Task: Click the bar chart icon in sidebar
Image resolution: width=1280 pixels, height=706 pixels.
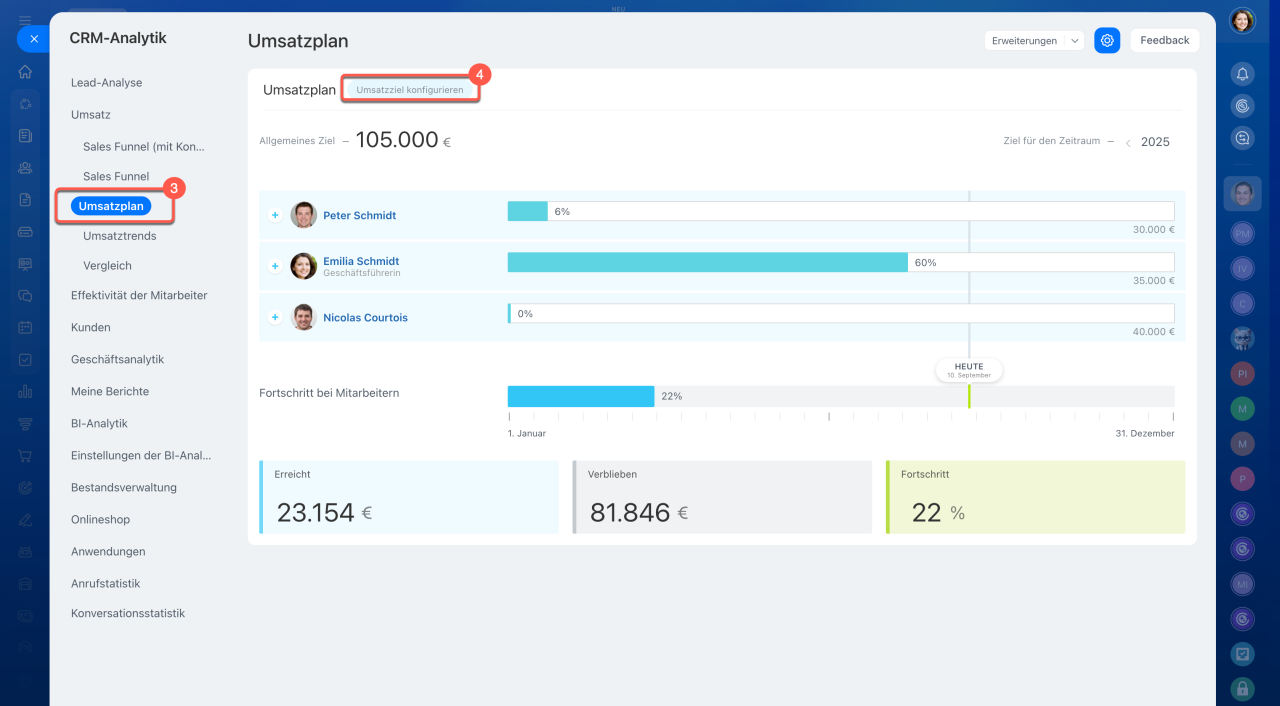Action: pyautogui.click(x=25, y=392)
